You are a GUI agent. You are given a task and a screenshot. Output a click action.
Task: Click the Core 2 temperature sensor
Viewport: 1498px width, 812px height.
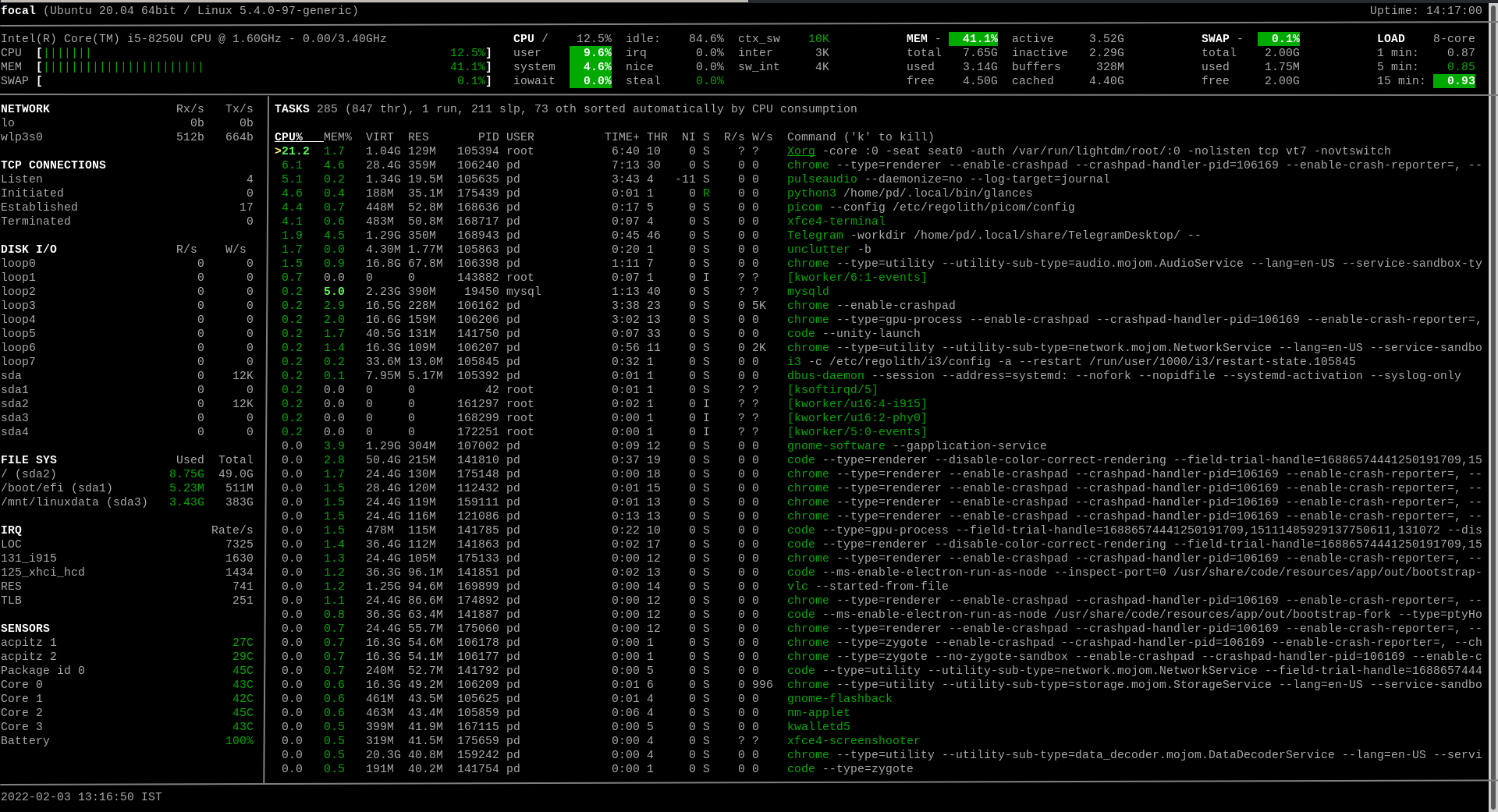(127, 713)
